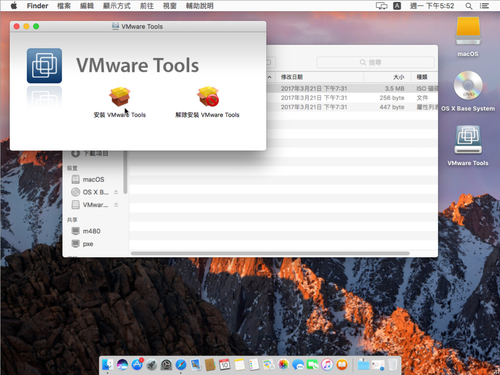Open Safari from the Dock
The height and width of the screenshot is (375, 500).
click(x=181, y=365)
